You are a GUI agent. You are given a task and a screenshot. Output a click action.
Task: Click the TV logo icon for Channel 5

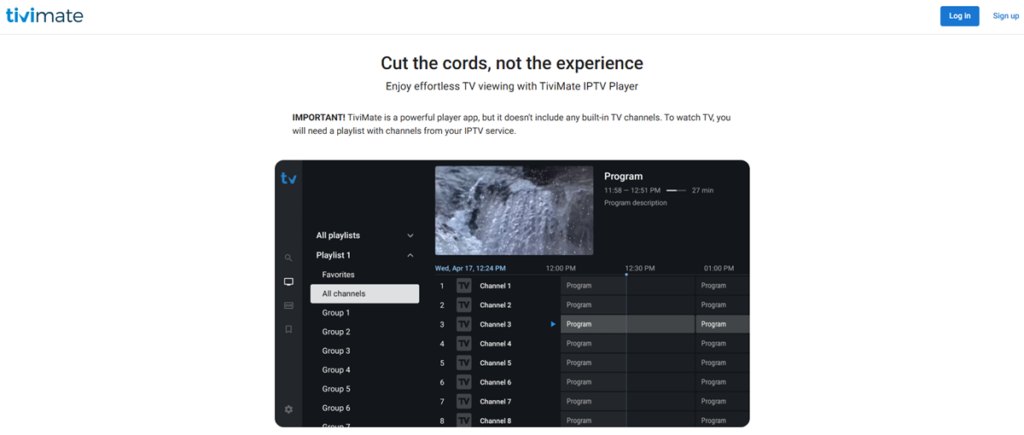coord(464,363)
